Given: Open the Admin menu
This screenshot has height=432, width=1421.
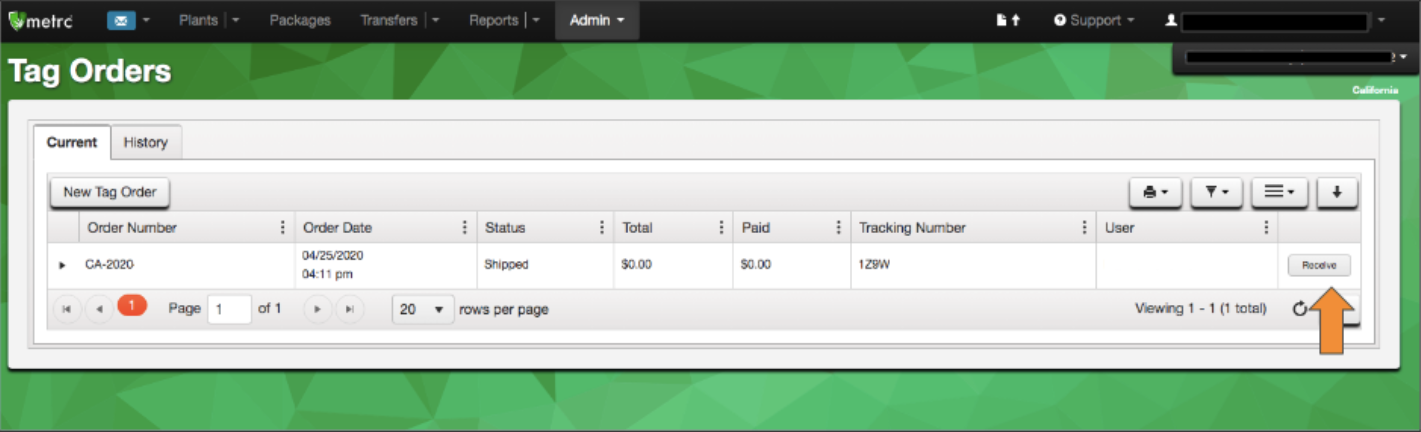Looking at the screenshot, I should pos(597,20).
